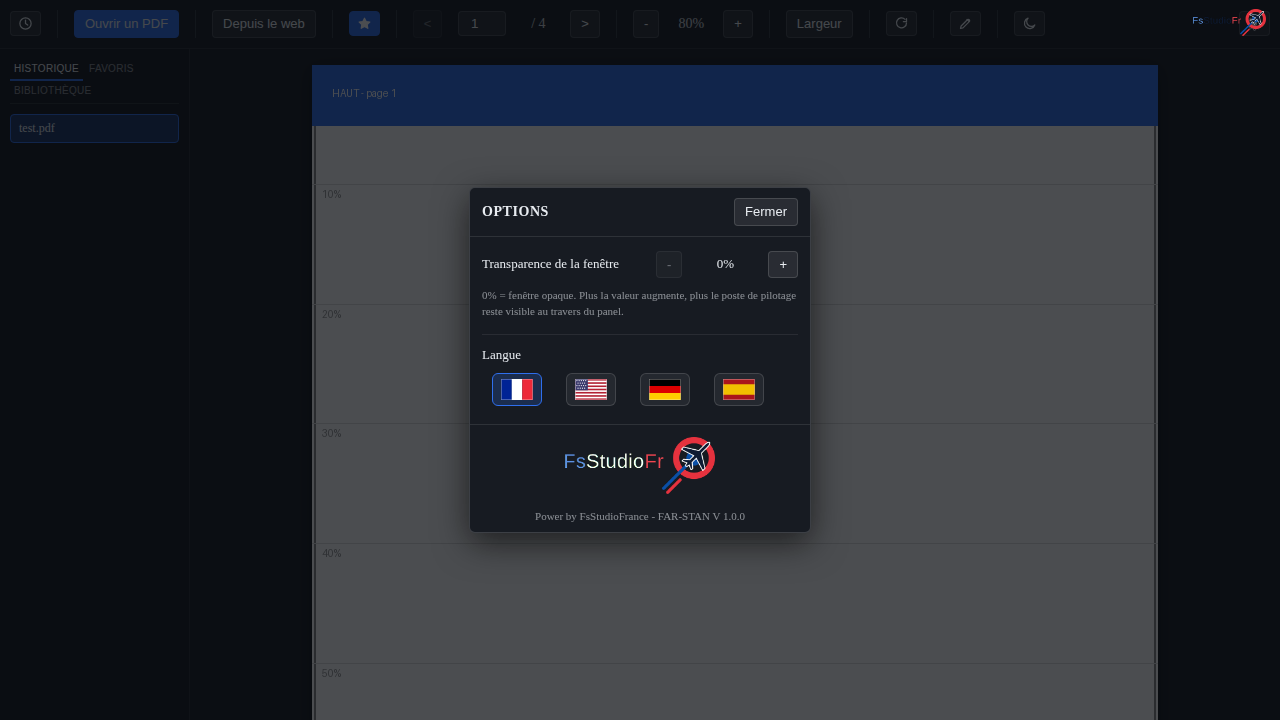Click the rotate page icon

coord(901,23)
